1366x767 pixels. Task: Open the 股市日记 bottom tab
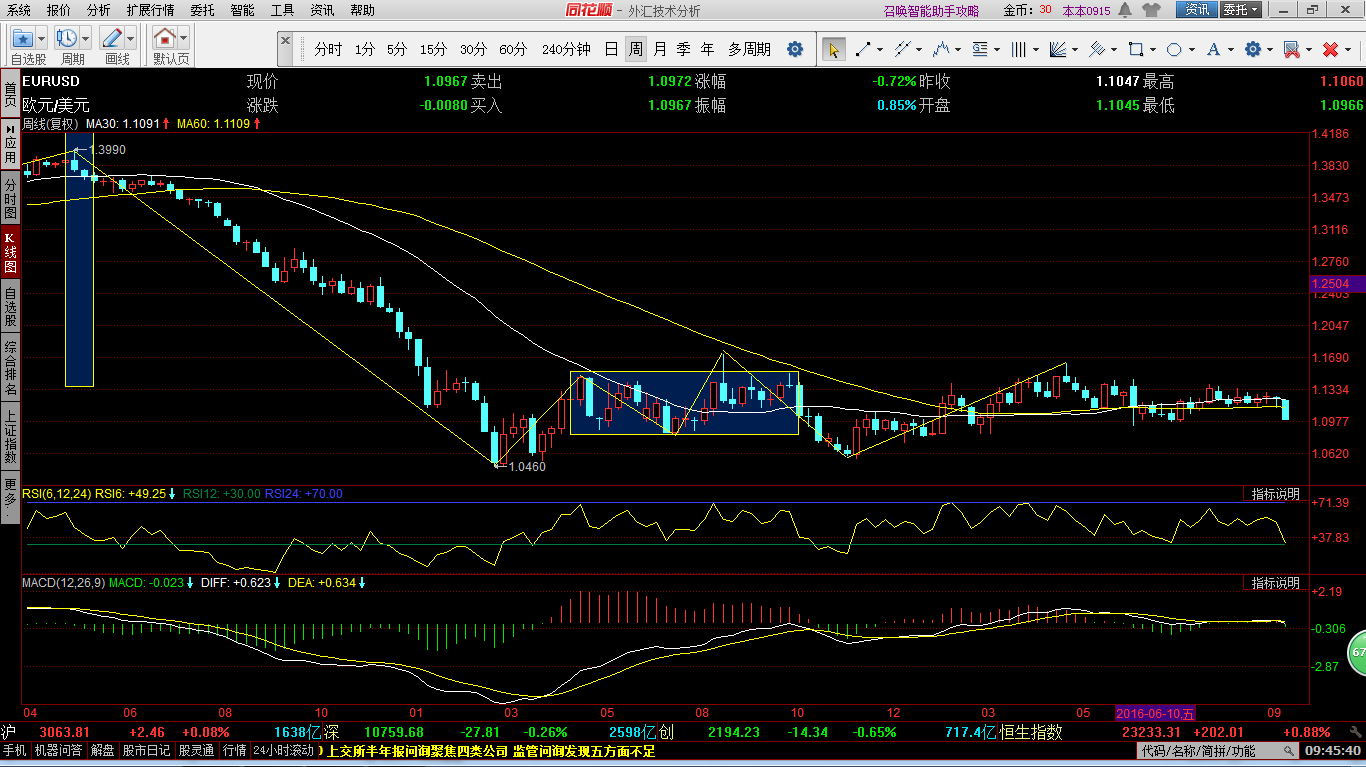(x=148, y=751)
